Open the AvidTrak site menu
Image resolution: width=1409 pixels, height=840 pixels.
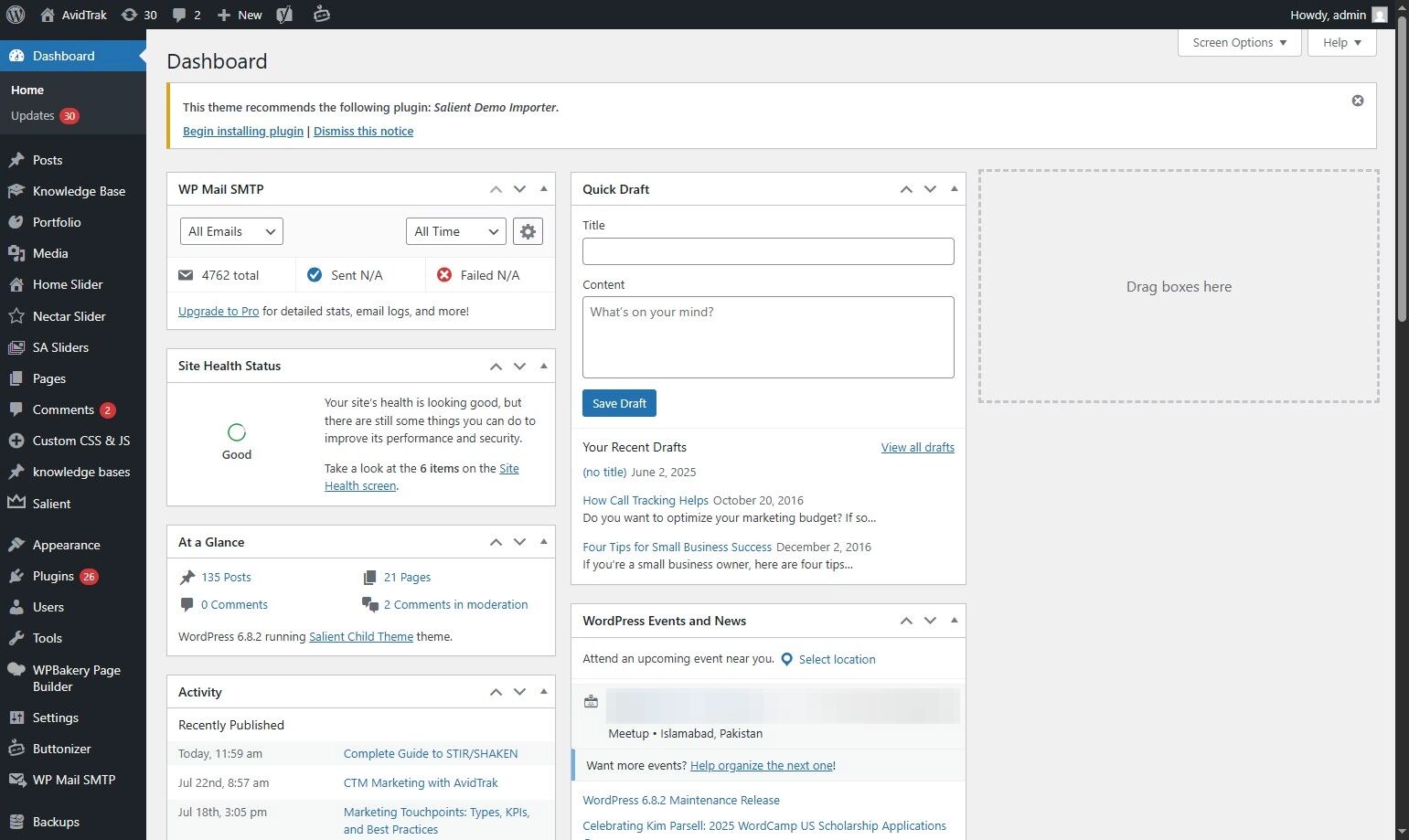[74, 15]
